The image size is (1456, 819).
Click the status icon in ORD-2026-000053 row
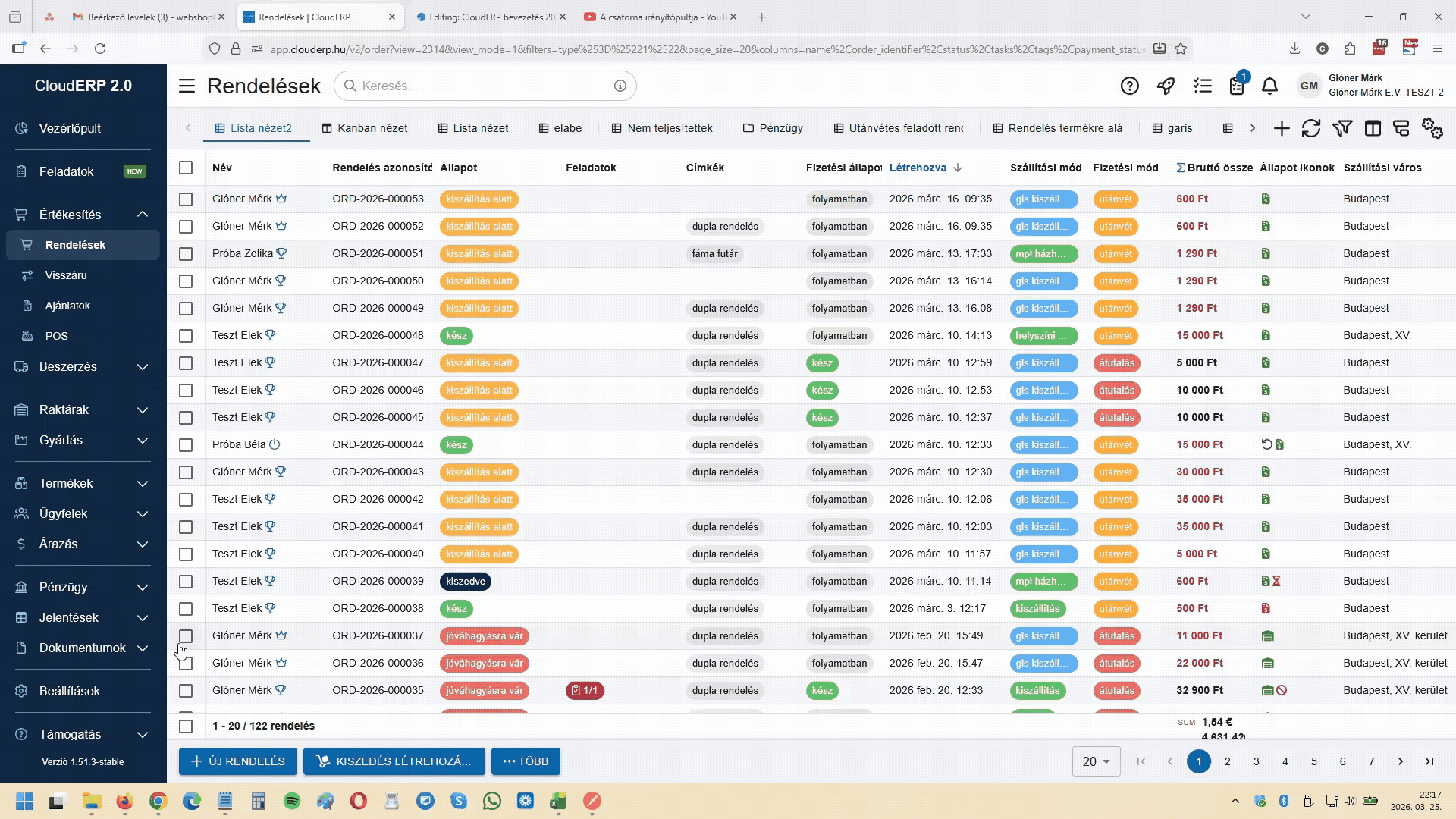(x=1266, y=199)
